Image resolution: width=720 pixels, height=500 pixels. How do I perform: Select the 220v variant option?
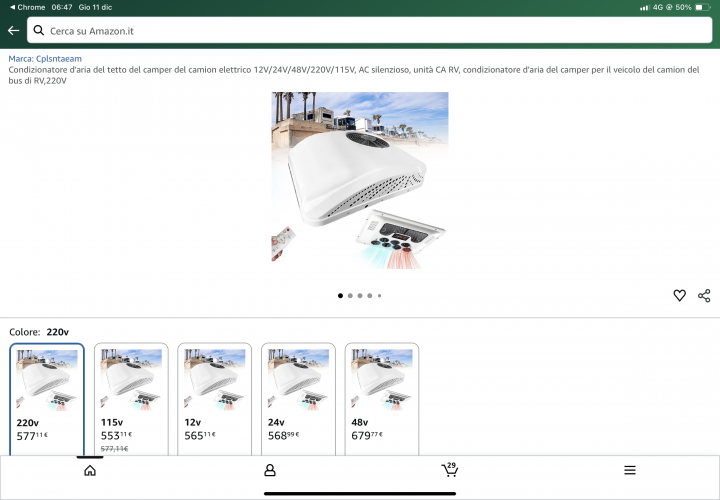47,399
